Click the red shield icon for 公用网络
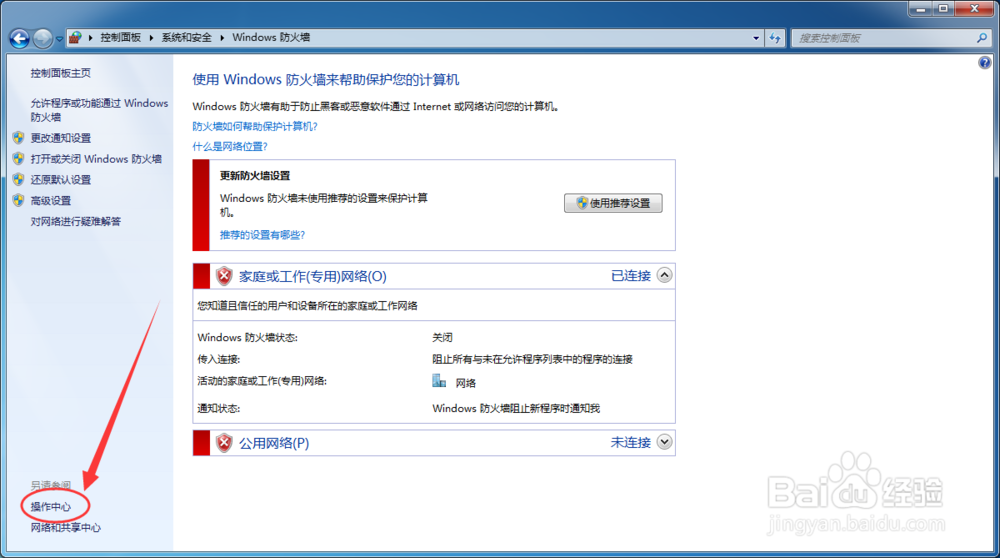Viewport: 1000px width, 558px height. pos(224,443)
